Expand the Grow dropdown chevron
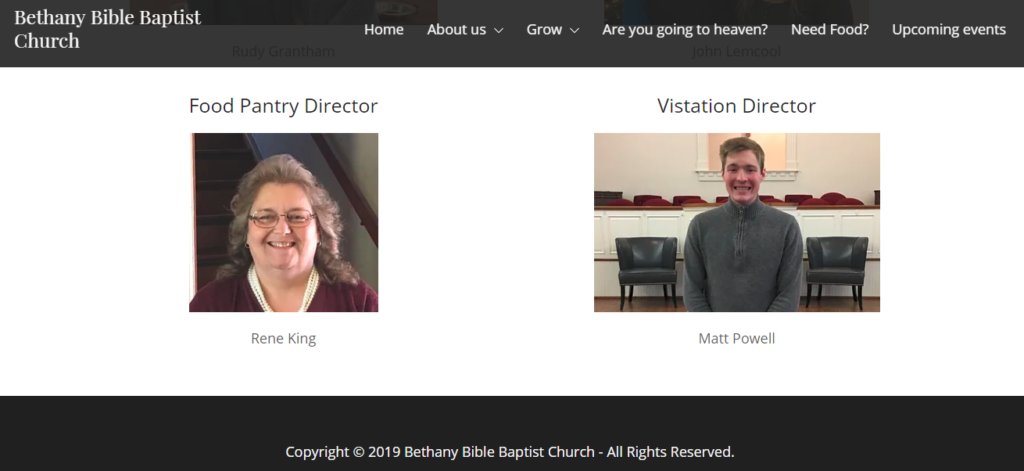The image size is (1024, 471). pos(574,30)
